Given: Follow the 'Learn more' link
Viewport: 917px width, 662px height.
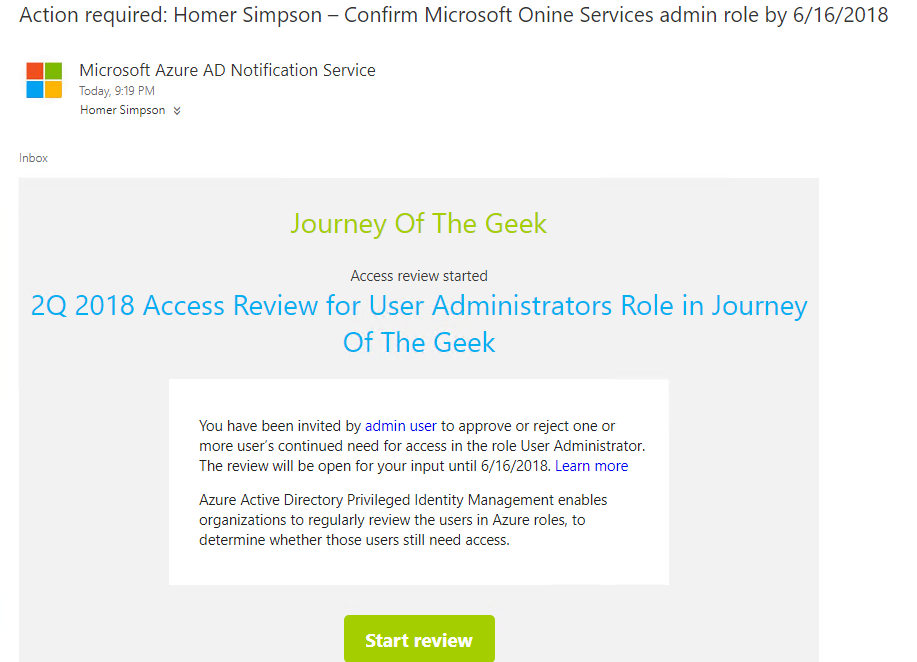Looking at the screenshot, I should pos(592,466).
